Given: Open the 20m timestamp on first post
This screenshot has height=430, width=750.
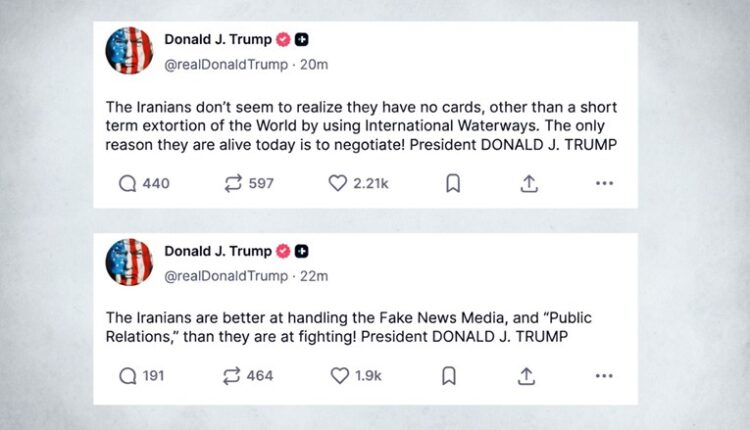Looking at the screenshot, I should [316, 64].
